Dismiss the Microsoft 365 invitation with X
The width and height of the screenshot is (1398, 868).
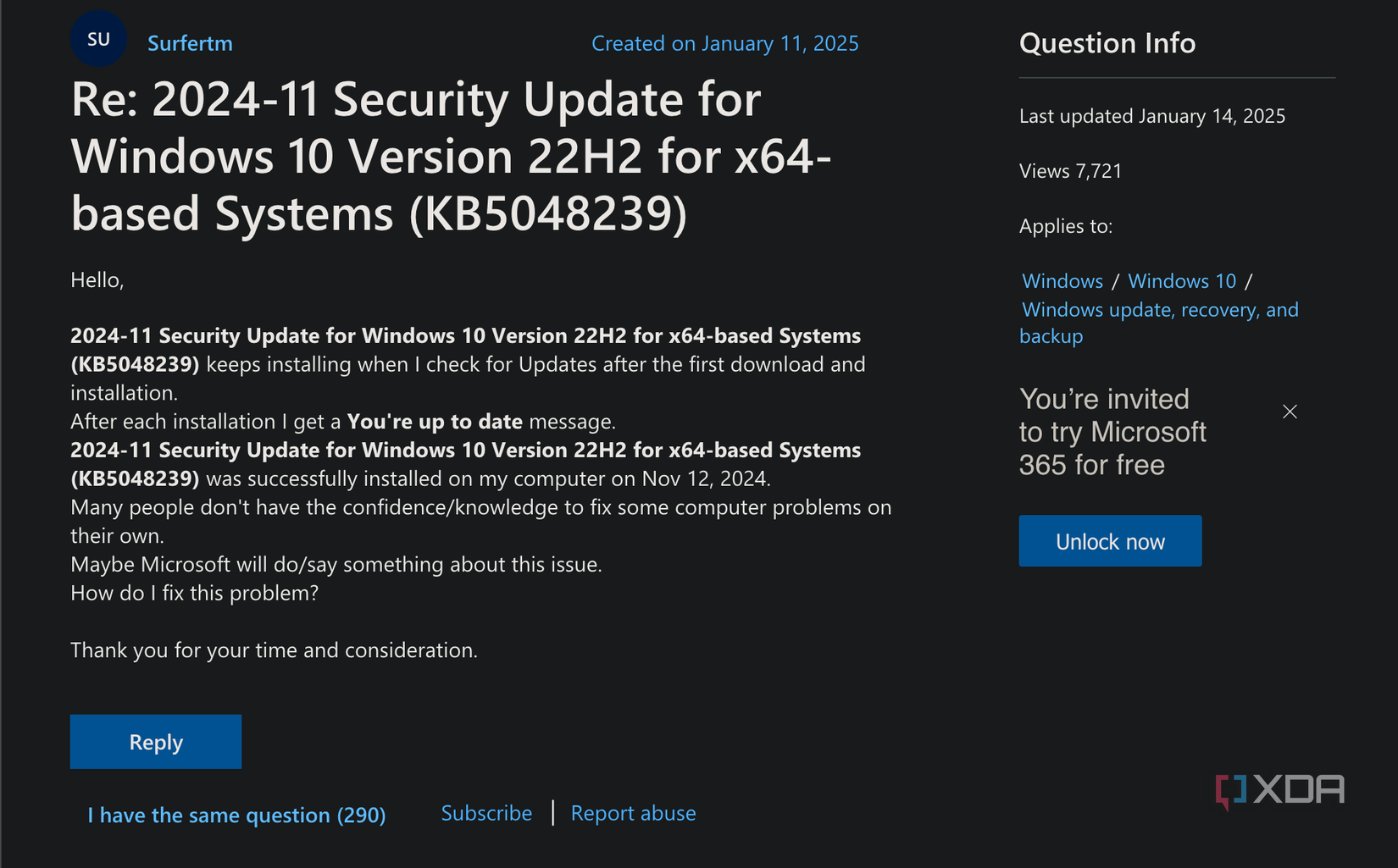(x=1290, y=412)
